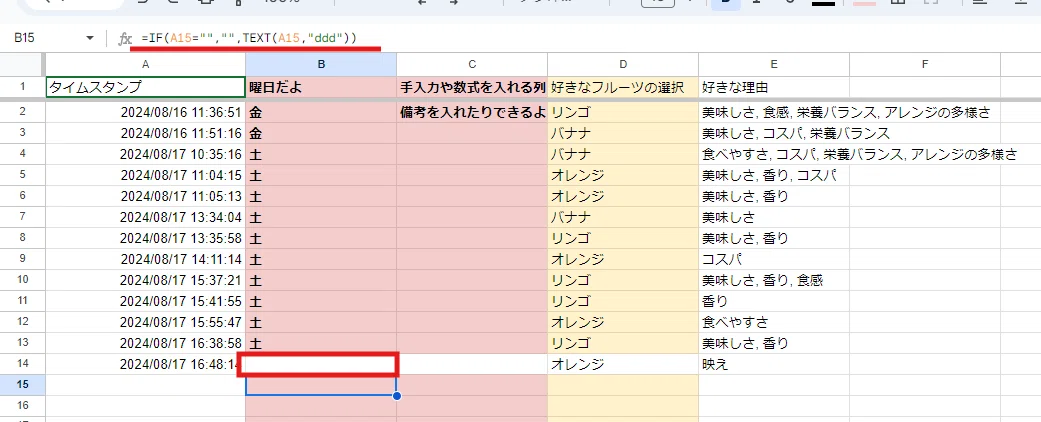1041x422 pixels.
Task: Click the 手入力や数式を入れる列 header cell
Action: (472, 87)
